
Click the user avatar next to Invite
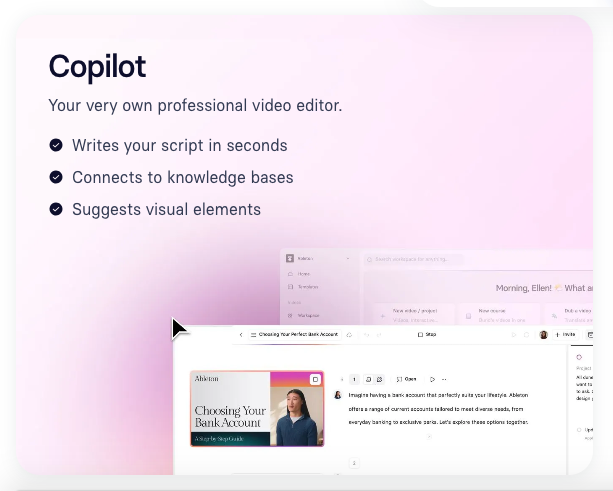pos(544,335)
